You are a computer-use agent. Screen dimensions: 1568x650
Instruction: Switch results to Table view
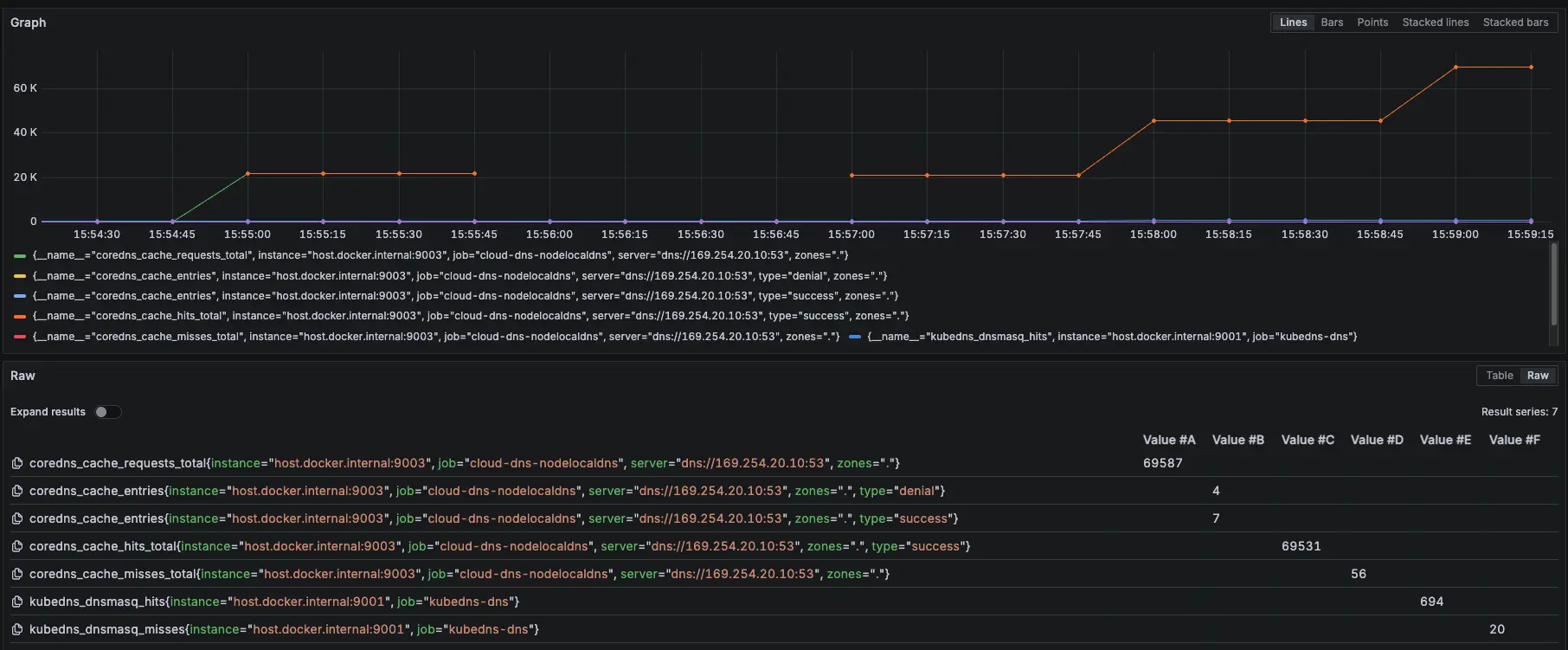(x=1499, y=376)
